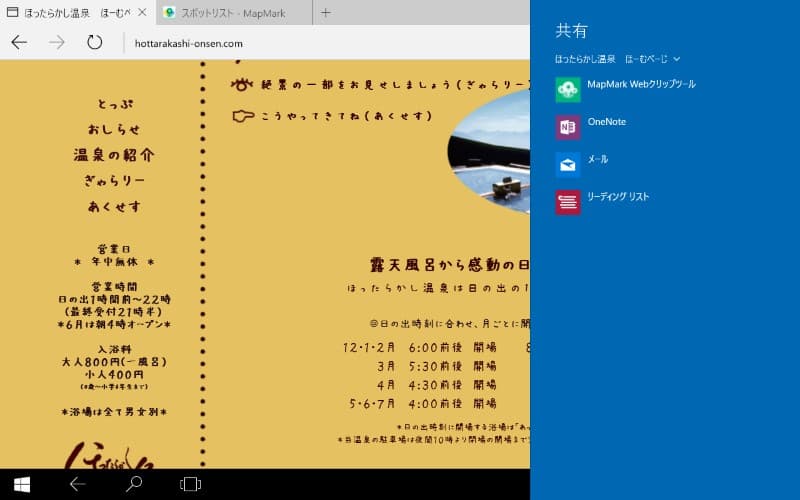Viewport: 800px width, 500px height.
Task: Open the Windows Start menu
Action: coord(21,484)
